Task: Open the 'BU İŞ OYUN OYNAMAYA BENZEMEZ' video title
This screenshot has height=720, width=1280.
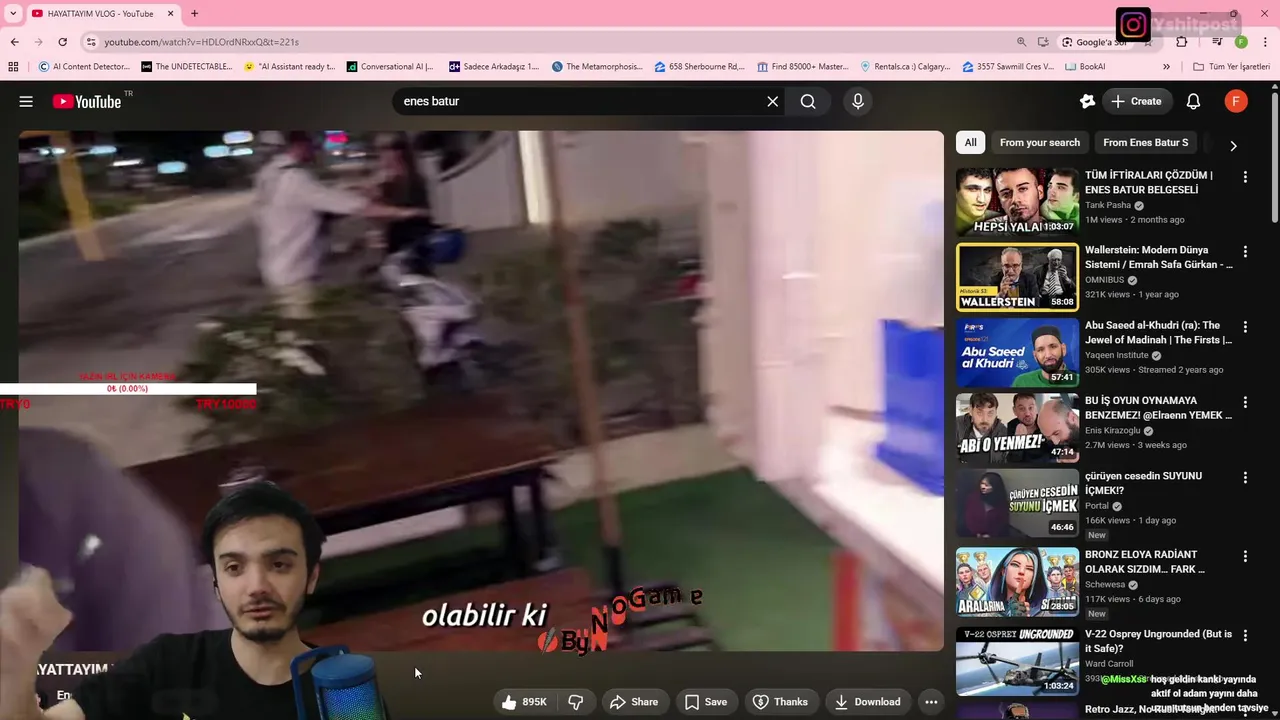Action: 1158,408
